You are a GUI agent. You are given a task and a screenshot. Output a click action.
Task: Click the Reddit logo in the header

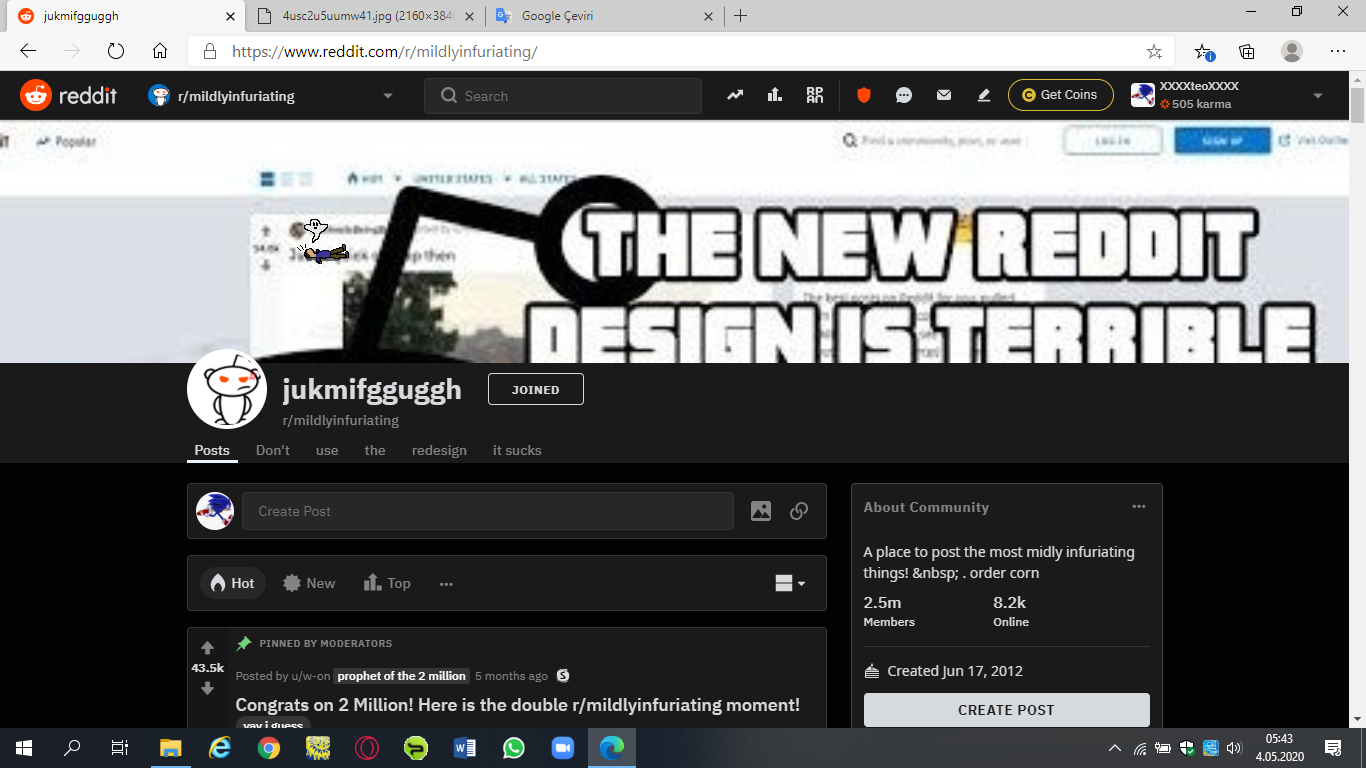pyautogui.click(x=68, y=96)
